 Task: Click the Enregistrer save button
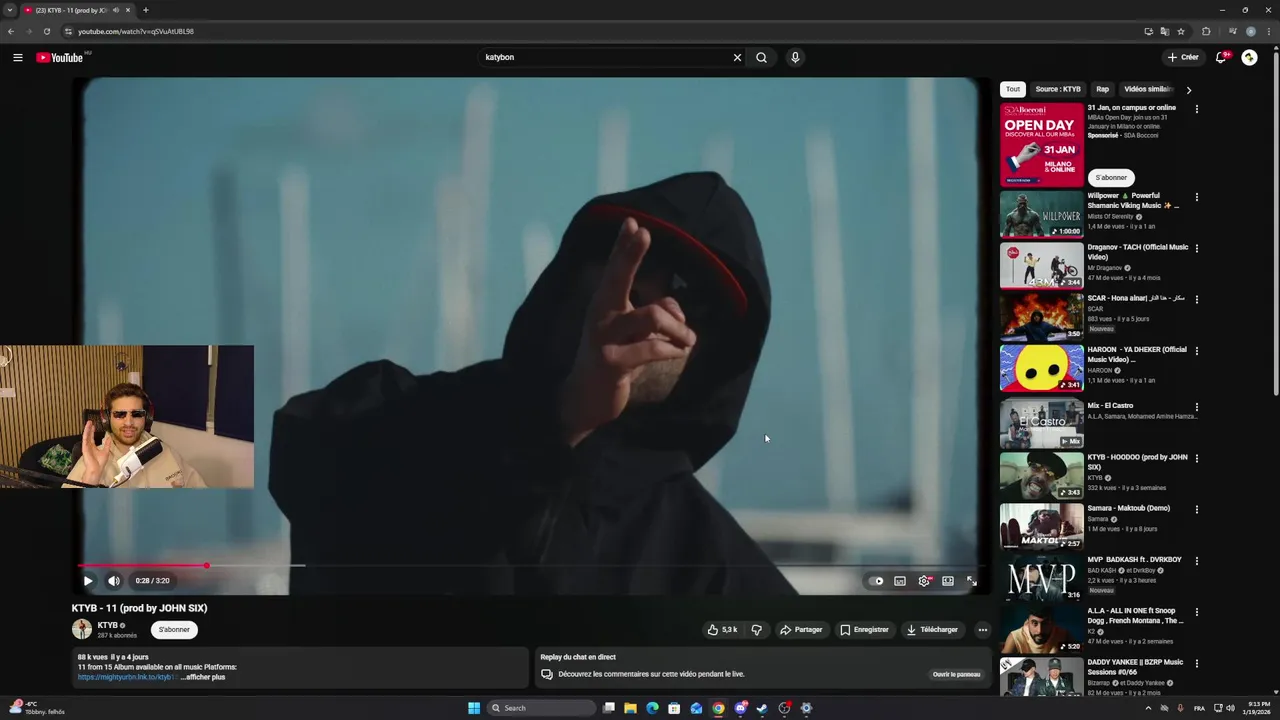click(864, 630)
